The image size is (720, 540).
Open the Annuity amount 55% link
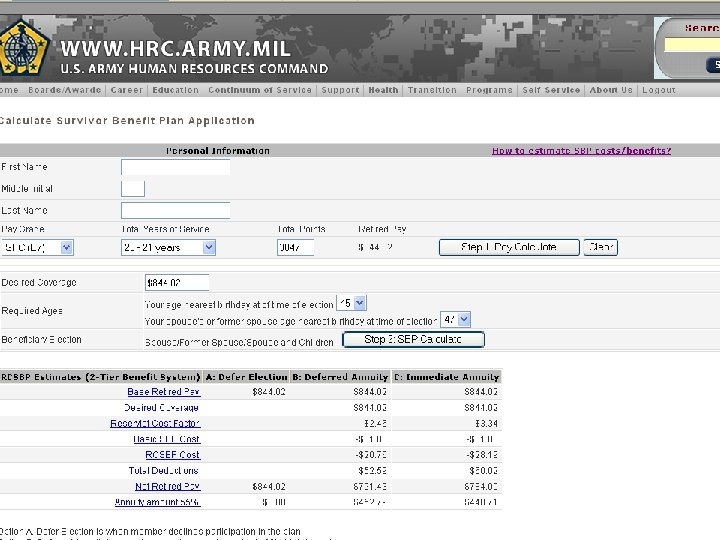[x=158, y=502]
